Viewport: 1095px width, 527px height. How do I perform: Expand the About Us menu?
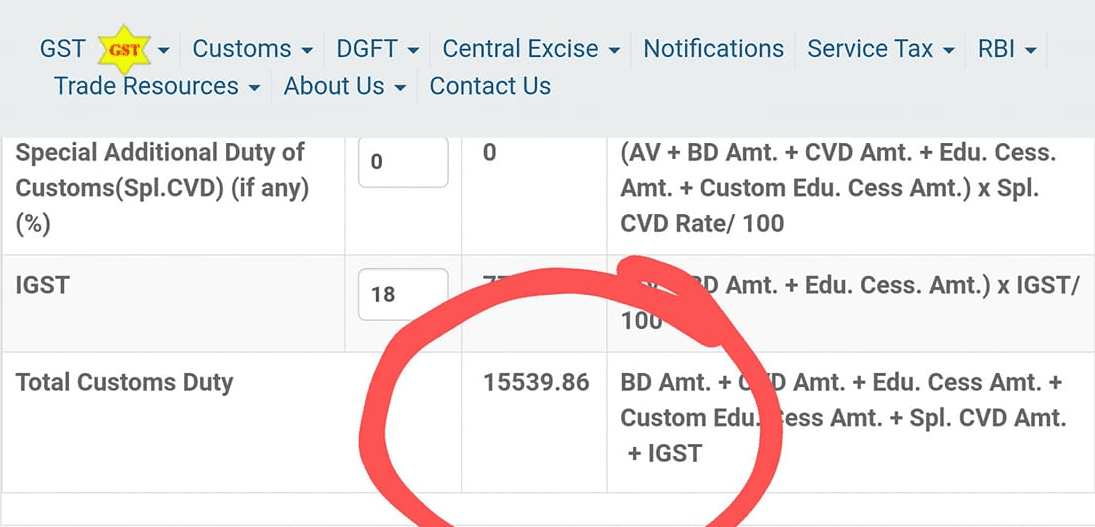345,86
